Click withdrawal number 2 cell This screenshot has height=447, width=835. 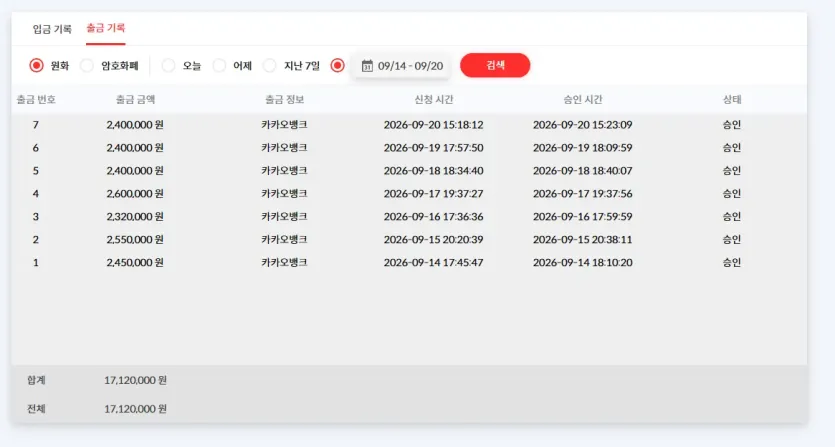point(36,239)
